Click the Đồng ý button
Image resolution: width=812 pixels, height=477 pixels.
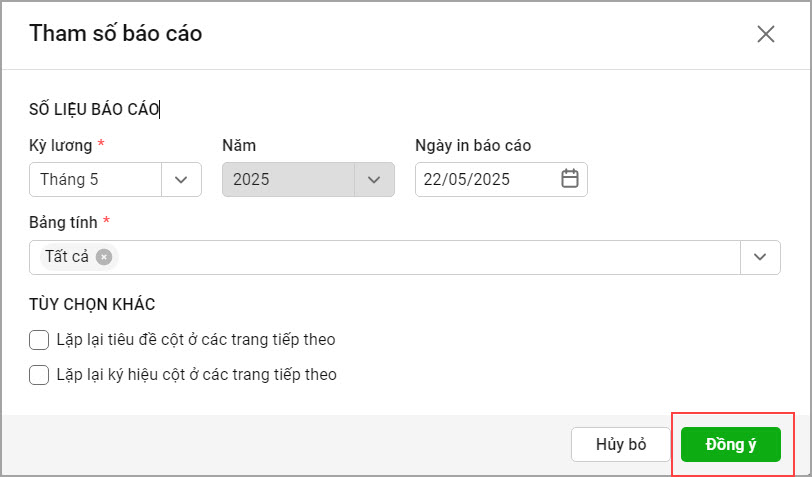(731, 444)
